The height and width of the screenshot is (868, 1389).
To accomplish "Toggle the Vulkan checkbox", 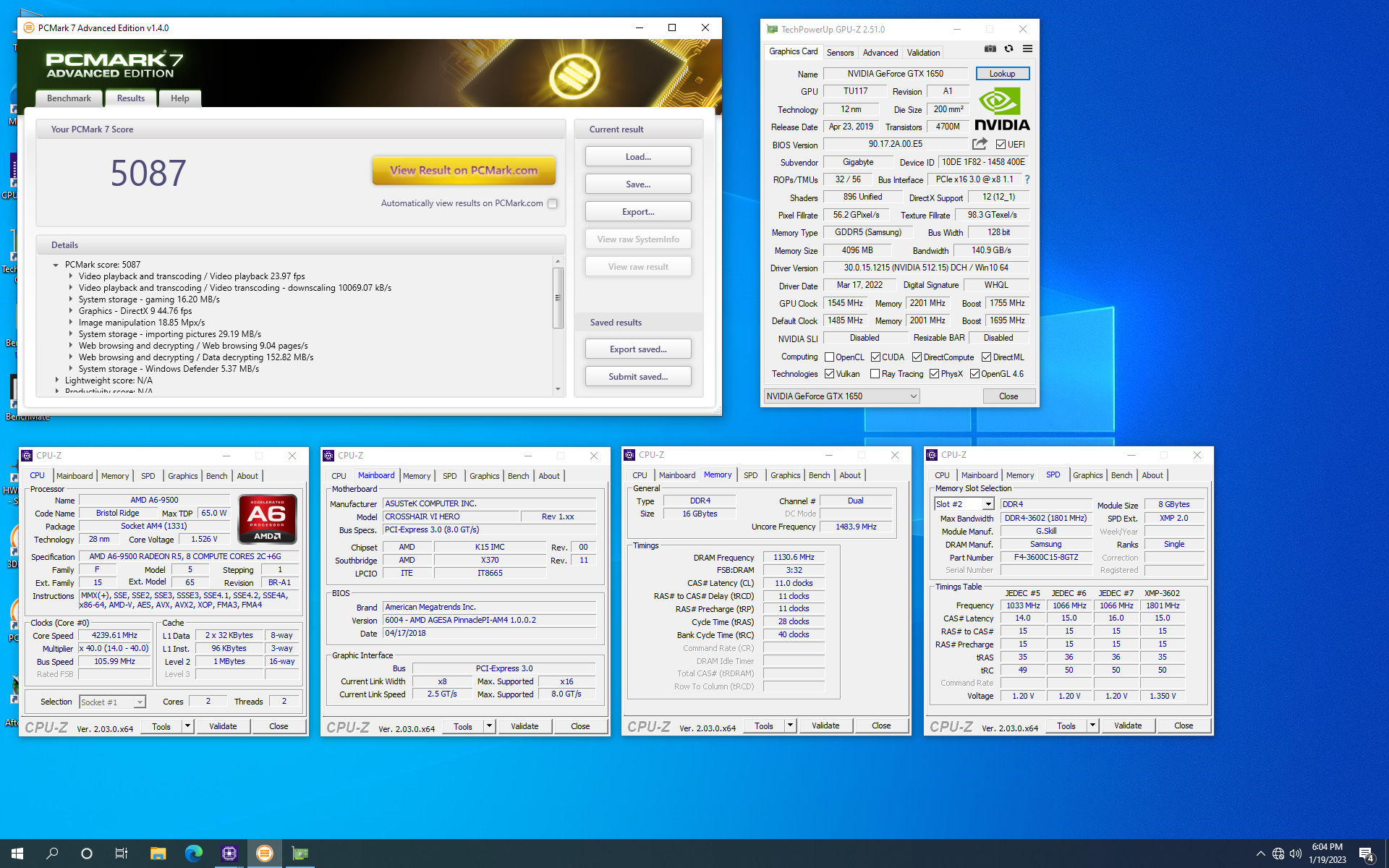I will click(829, 374).
